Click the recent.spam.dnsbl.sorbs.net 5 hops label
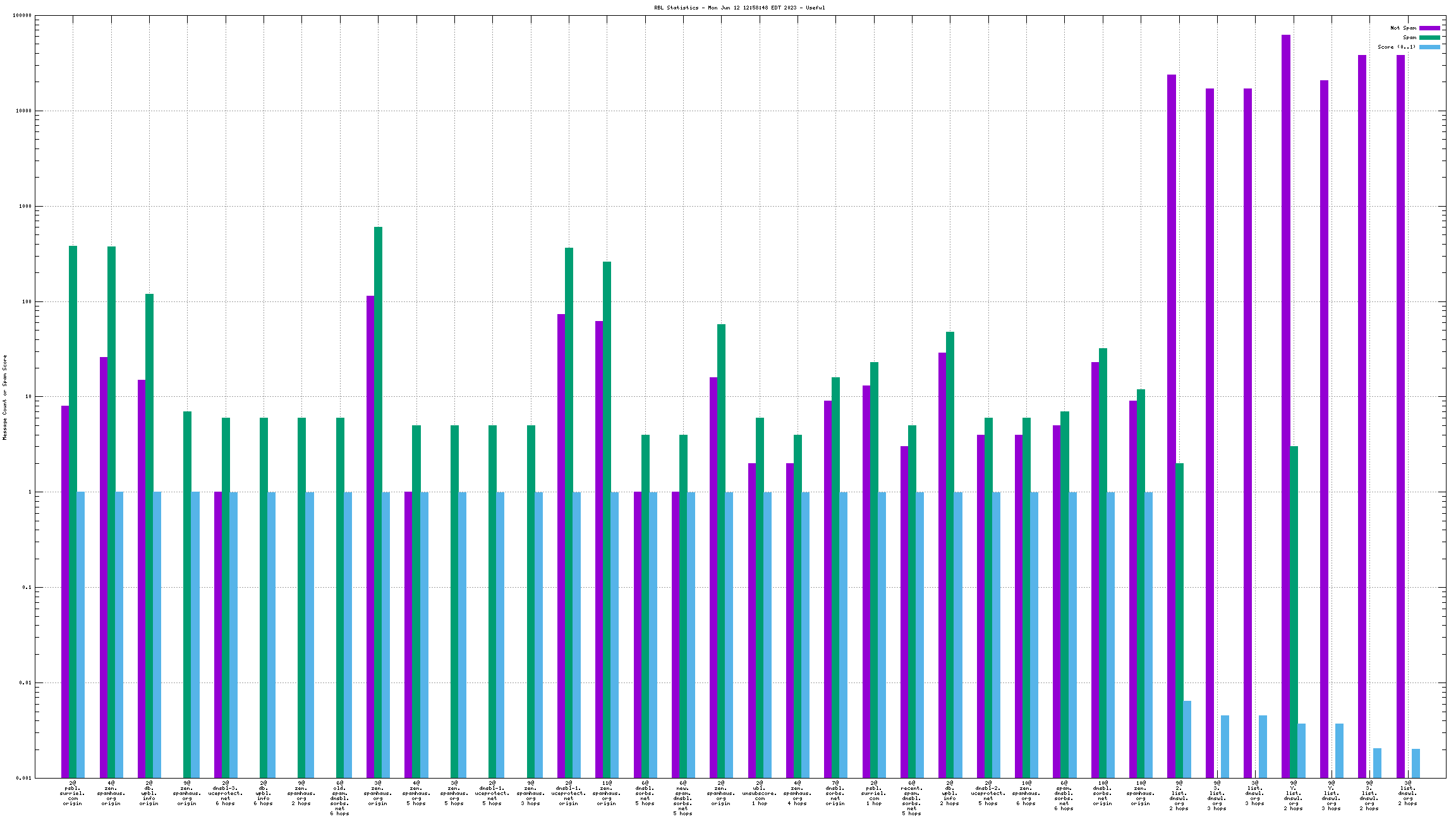 [912, 798]
